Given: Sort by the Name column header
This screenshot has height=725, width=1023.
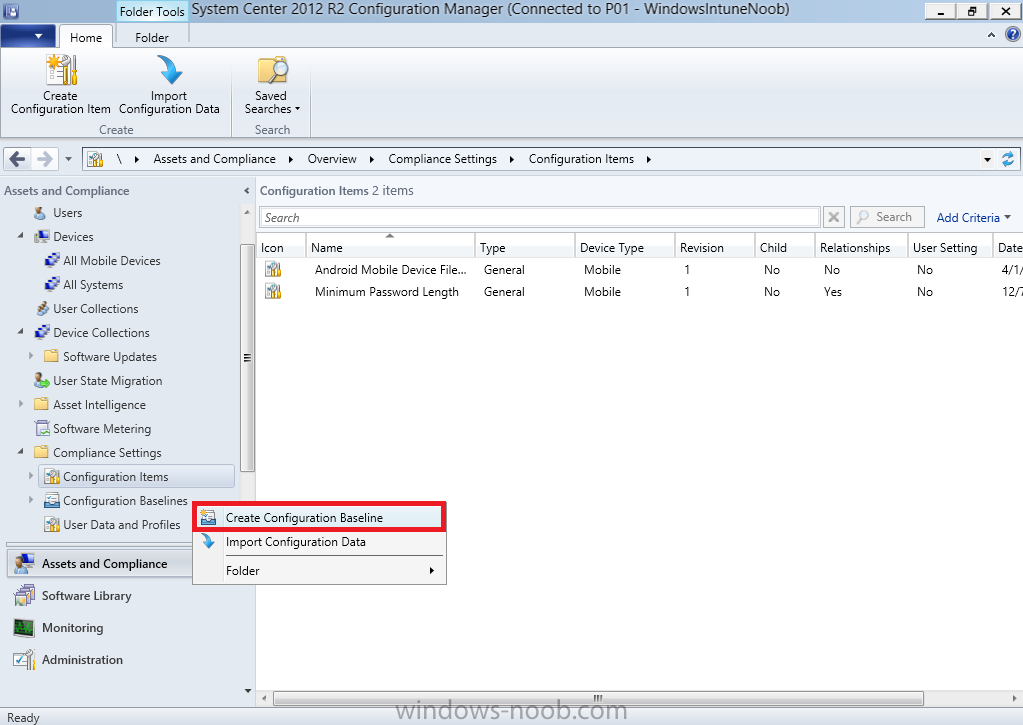Looking at the screenshot, I should pyautogui.click(x=390, y=246).
